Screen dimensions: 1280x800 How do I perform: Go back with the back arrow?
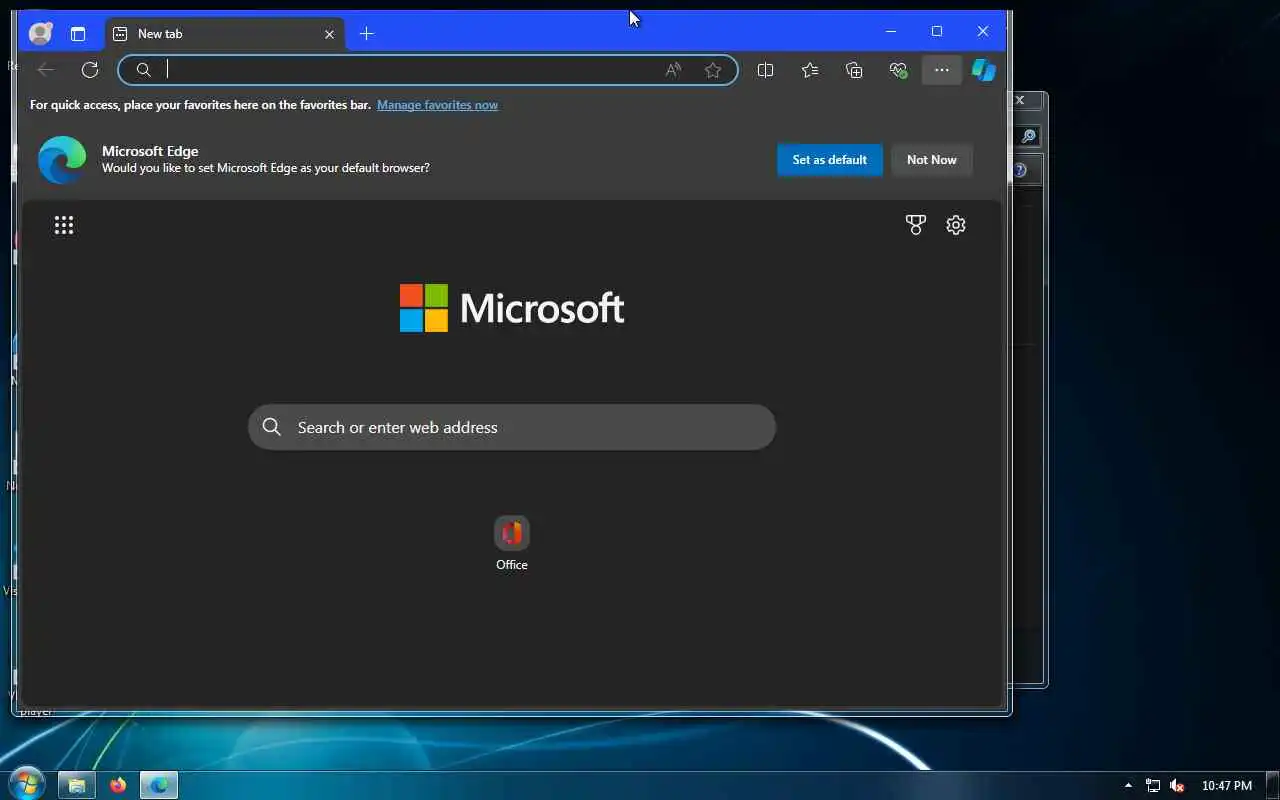point(45,69)
